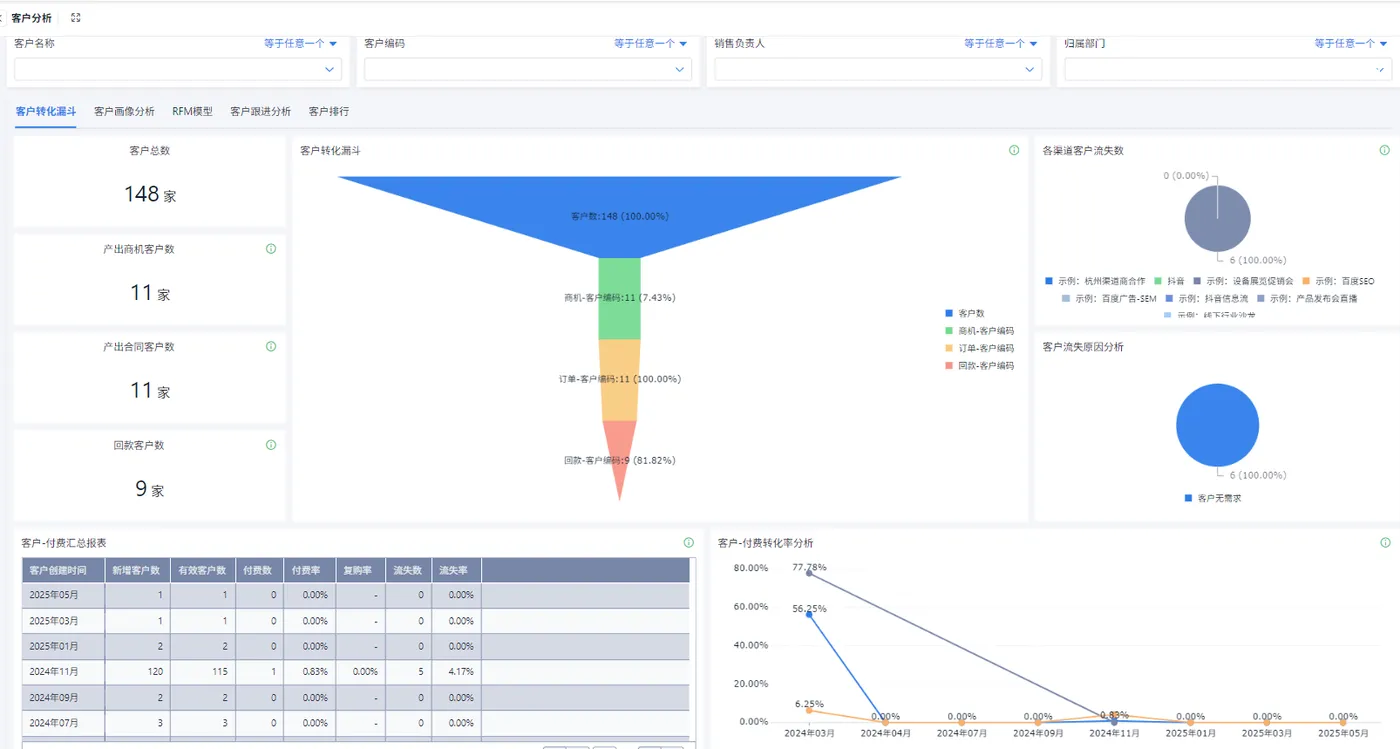
Task: Expand the 客户编码 value dropdown
Action: coord(528,69)
